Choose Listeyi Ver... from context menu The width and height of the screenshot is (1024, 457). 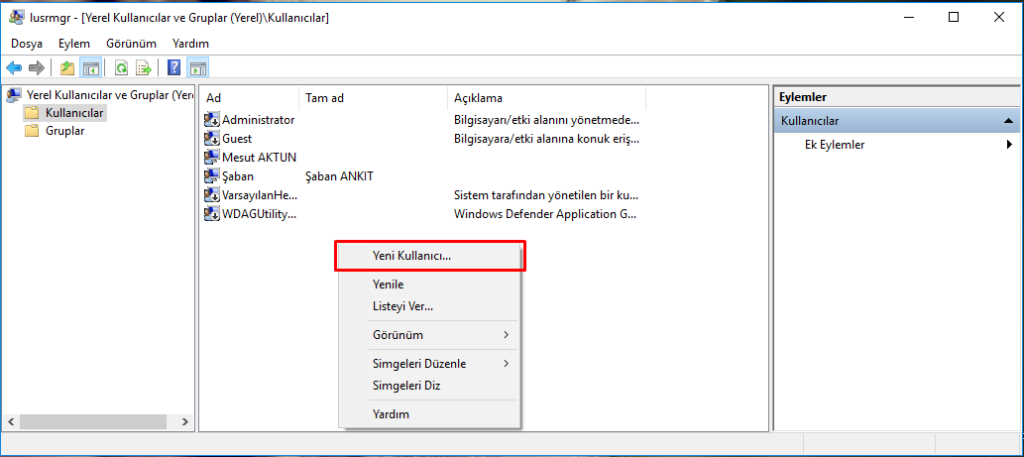click(430, 306)
